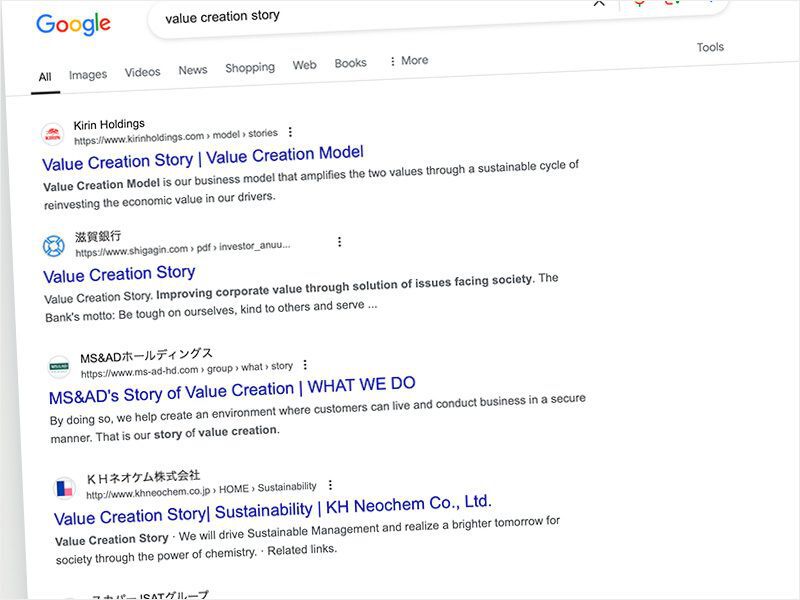Screen dimensions: 800x600
Task: Open the Shiga Bank 'Value Creation Story' result
Action: [119, 274]
